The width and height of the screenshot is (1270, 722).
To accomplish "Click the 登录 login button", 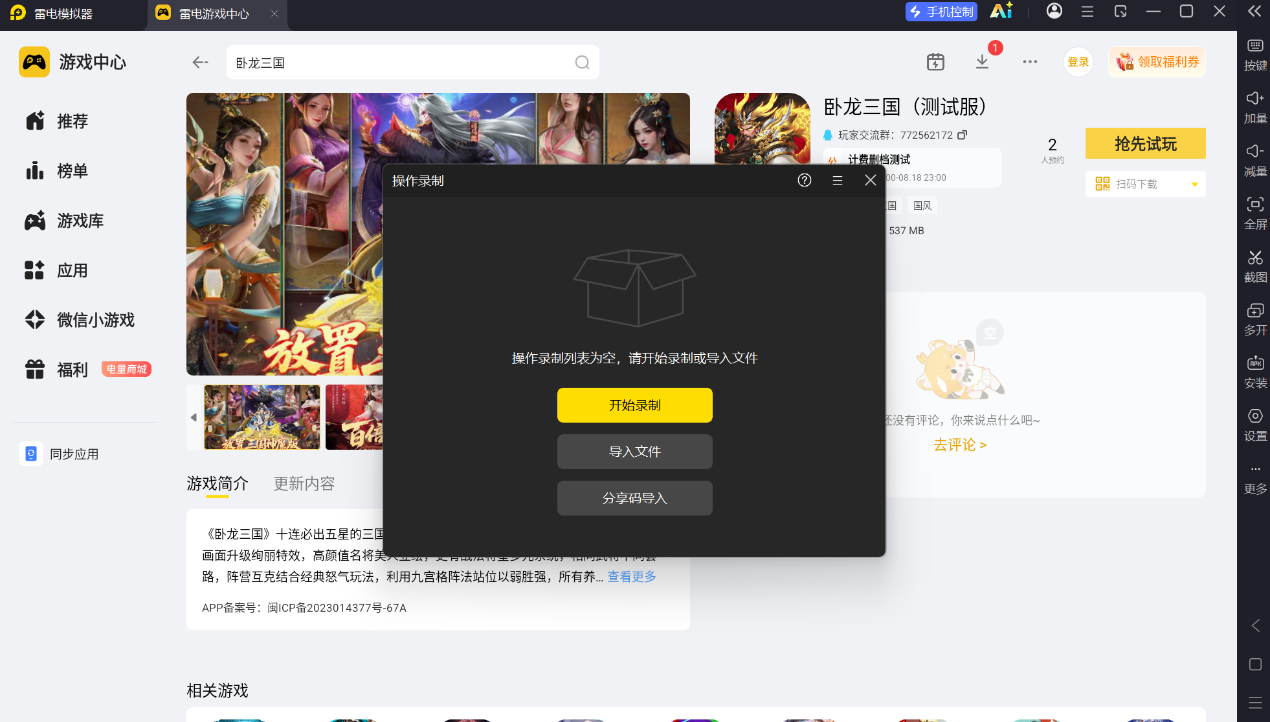I will click(x=1078, y=62).
